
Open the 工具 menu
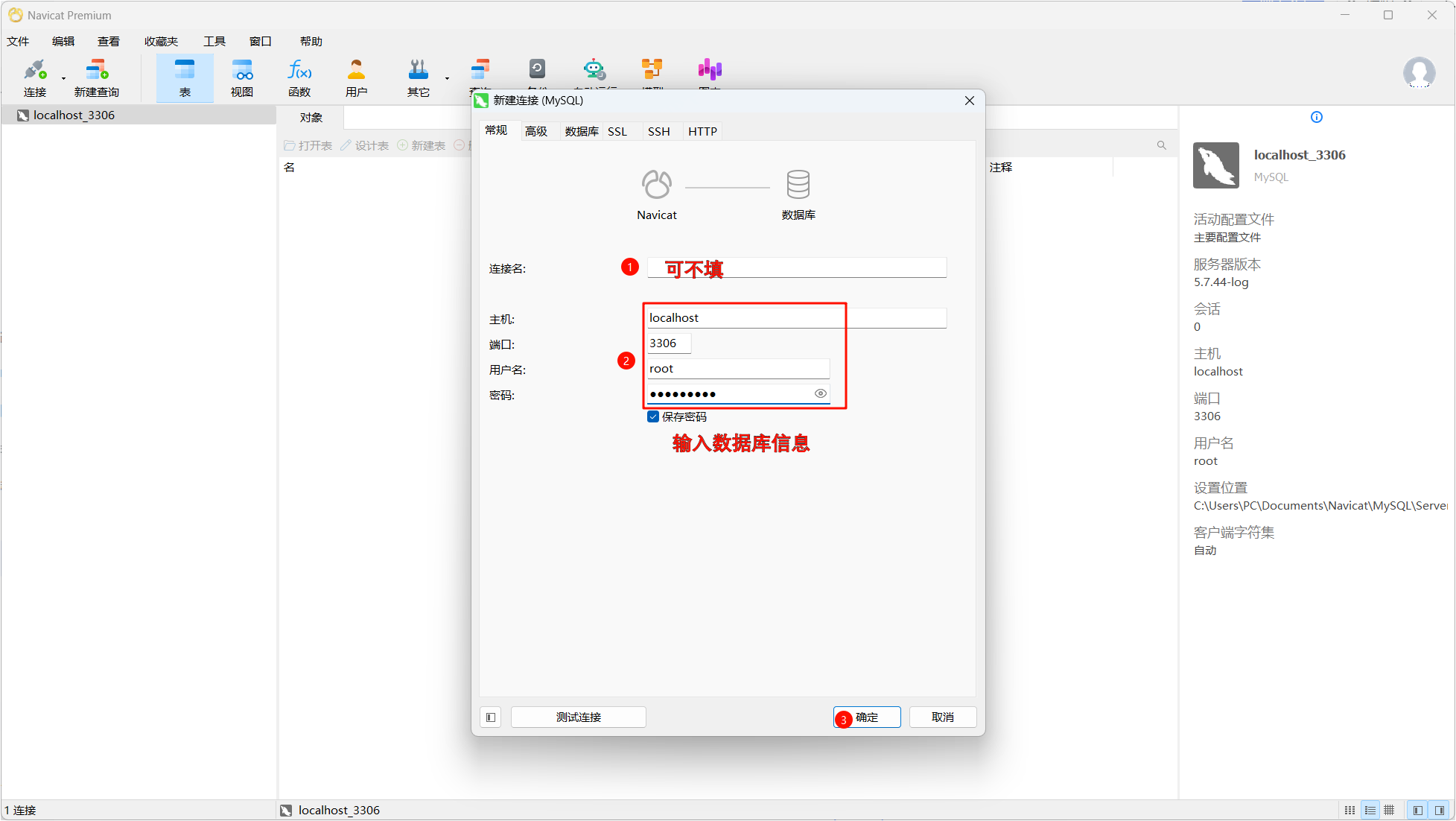point(214,41)
